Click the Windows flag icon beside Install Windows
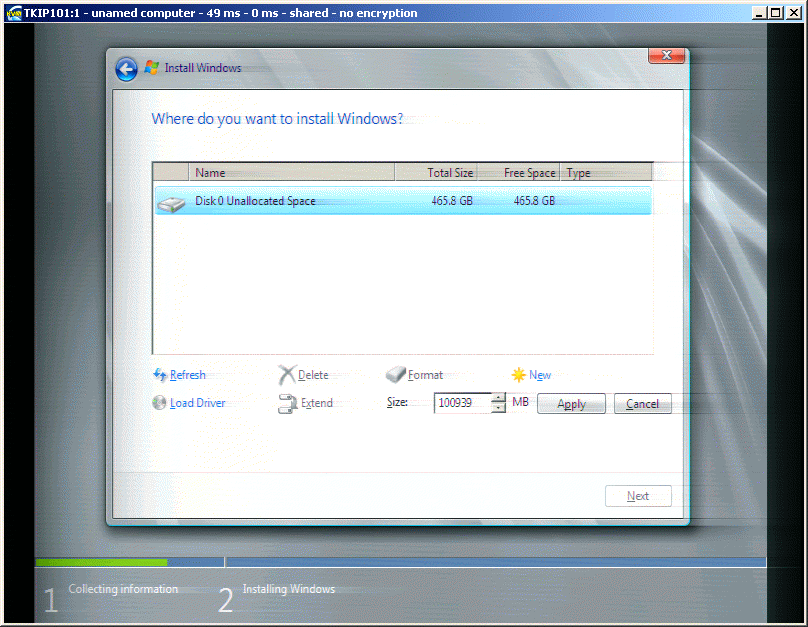 click(152, 67)
